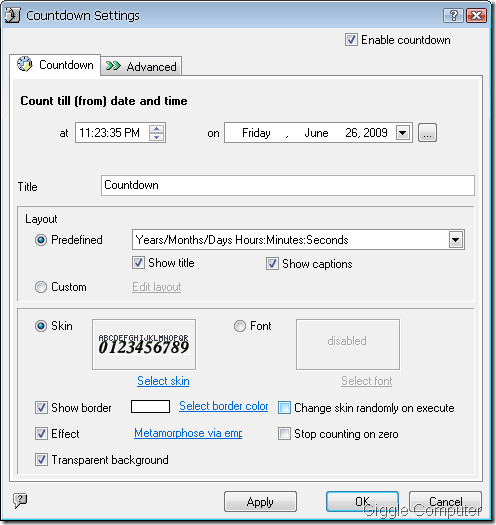Select the Custom layout radio button
Screen dimensions: 496x525
[41, 287]
